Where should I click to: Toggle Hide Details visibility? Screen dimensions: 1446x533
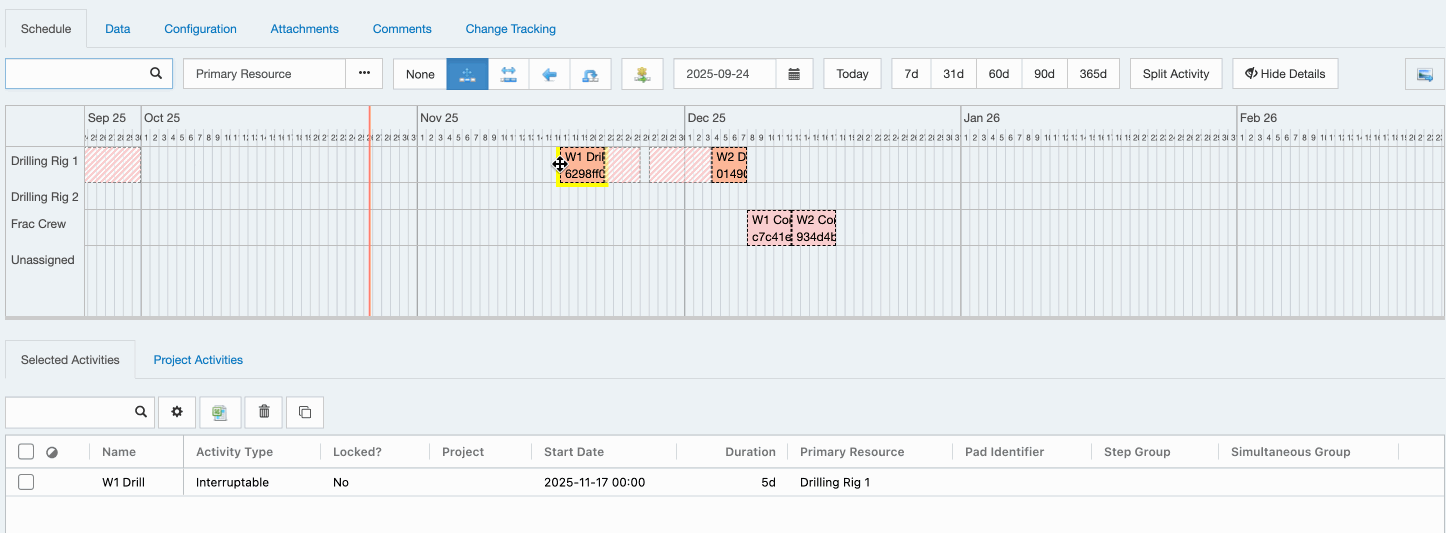[1284, 74]
